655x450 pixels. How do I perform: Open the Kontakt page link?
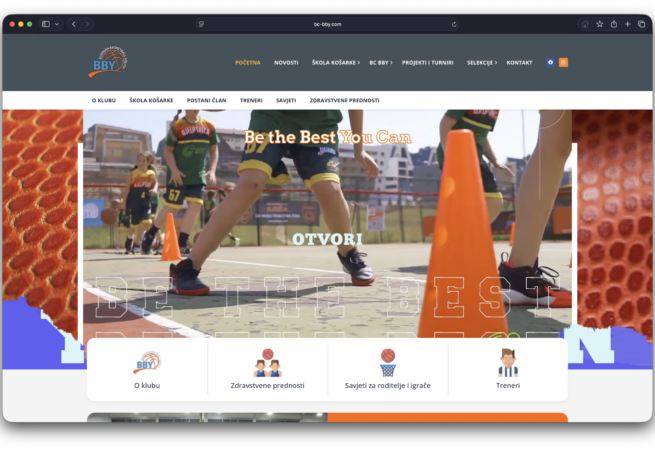[x=519, y=62]
